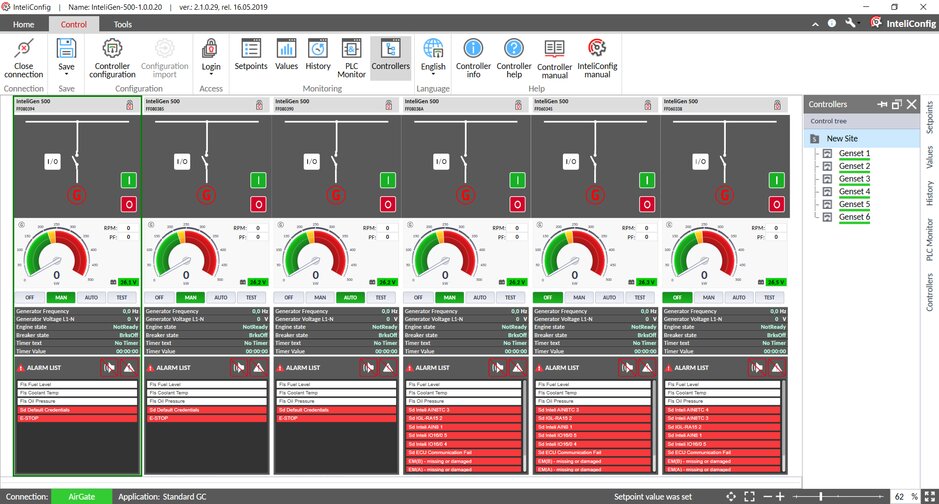Open the English language dropdown arrow
This screenshot has height=504, width=939.
[433, 74]
